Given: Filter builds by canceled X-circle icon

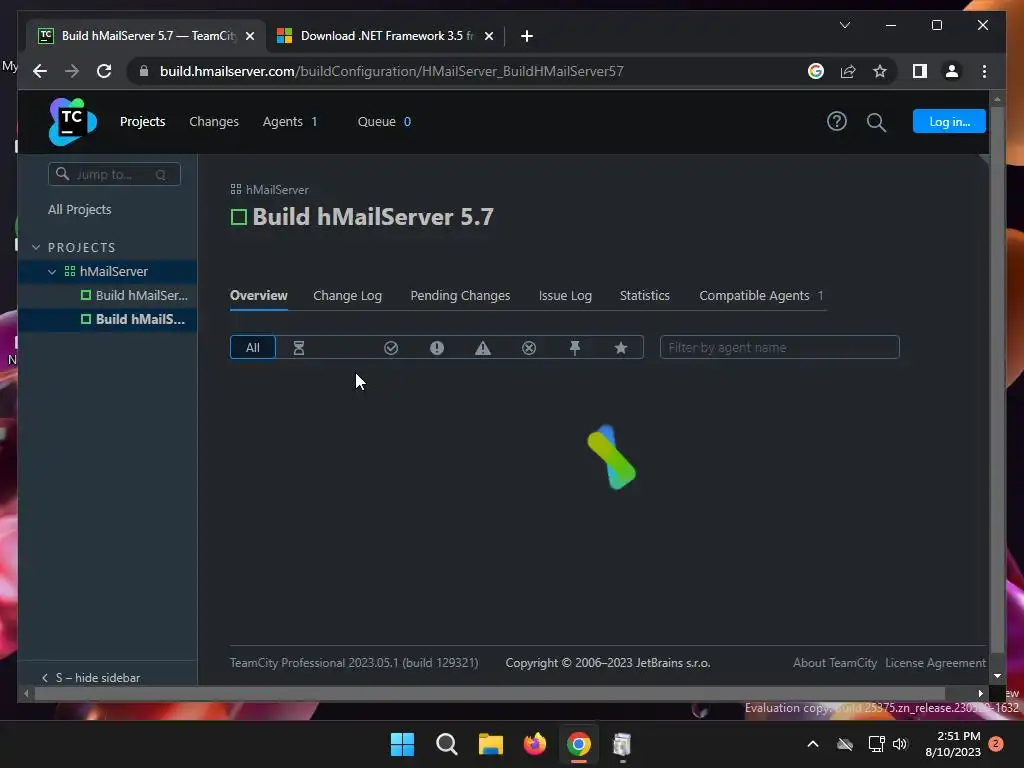Looking at the screenshot, I should click(529, 347).
